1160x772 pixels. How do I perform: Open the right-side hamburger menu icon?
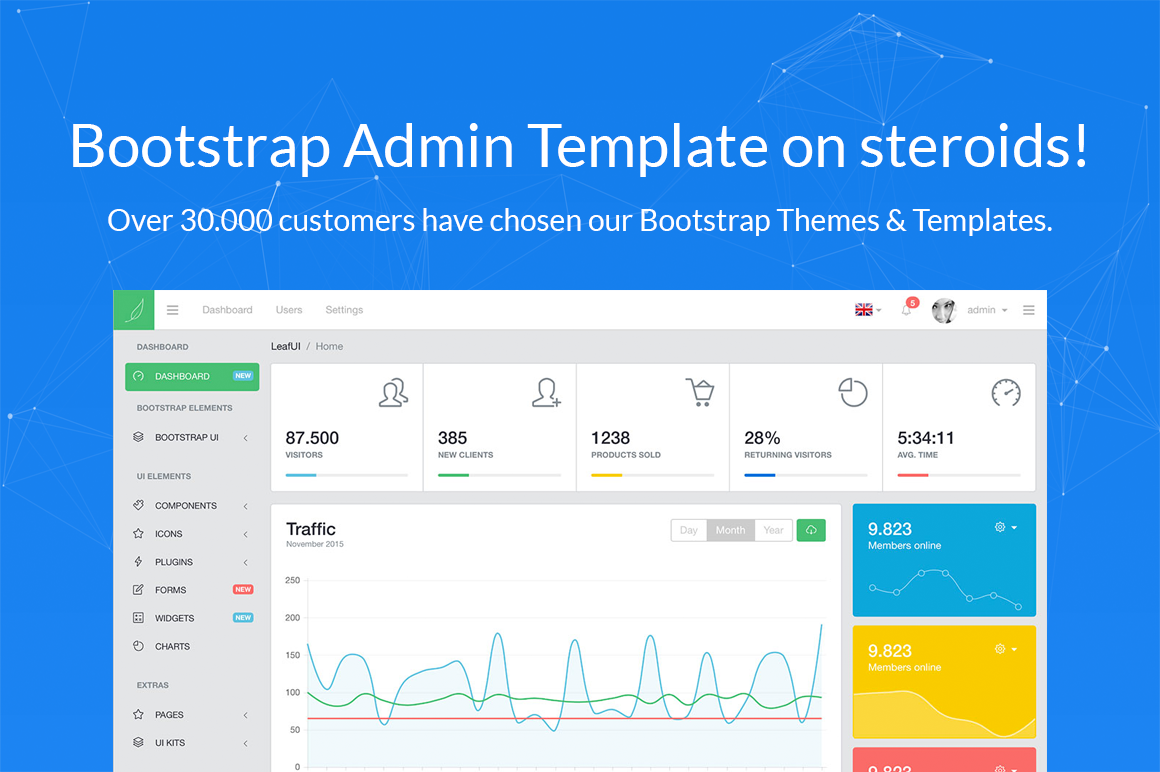click(1028, 310)
